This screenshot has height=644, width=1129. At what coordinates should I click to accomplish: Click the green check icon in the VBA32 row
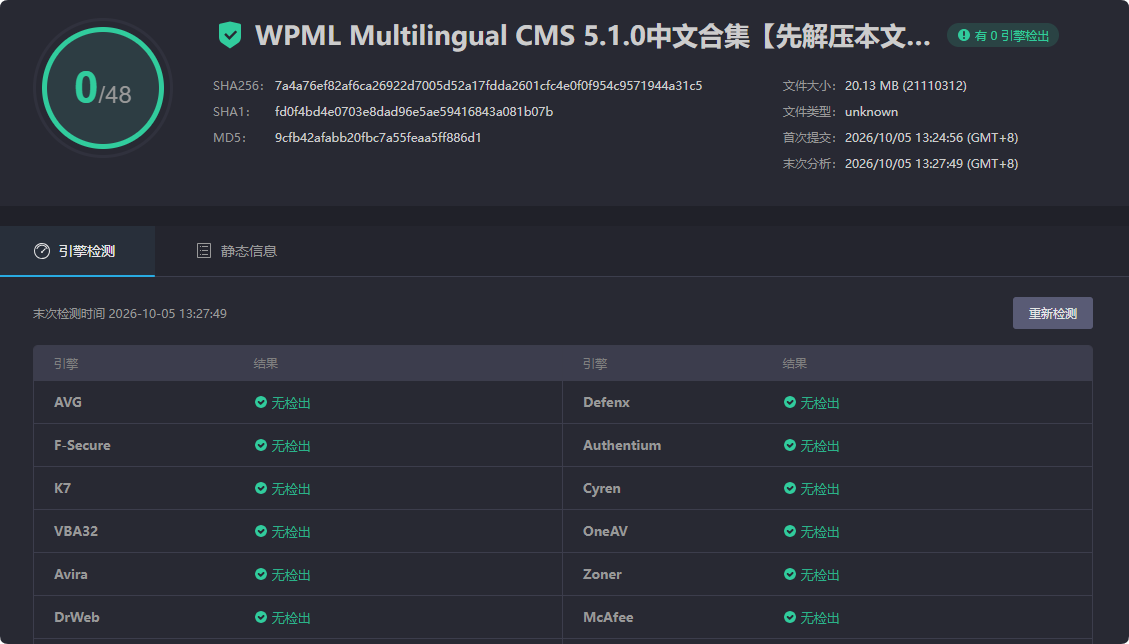[x=261, y=531]
